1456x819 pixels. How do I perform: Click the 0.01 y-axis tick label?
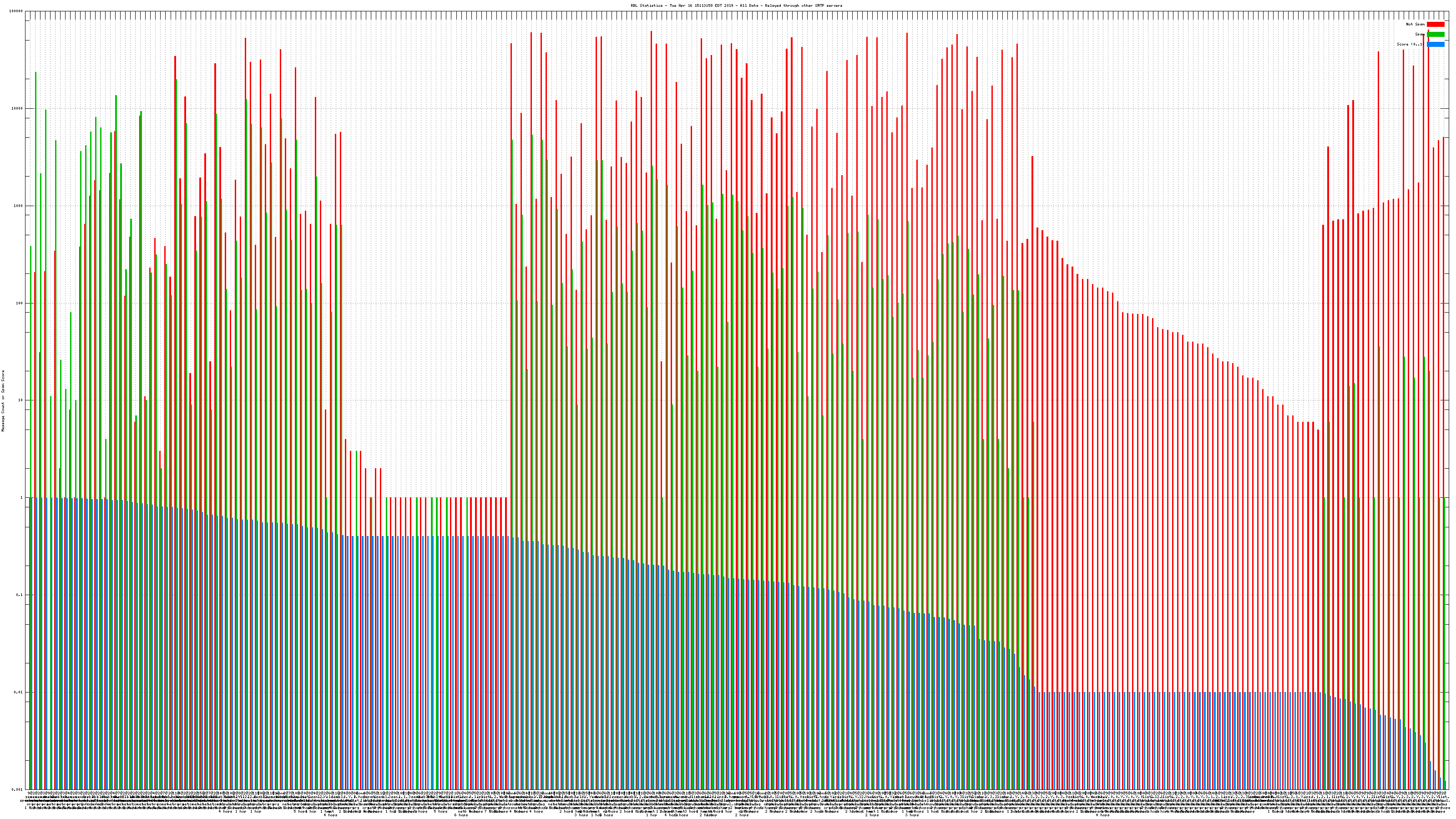coord(19,692)
